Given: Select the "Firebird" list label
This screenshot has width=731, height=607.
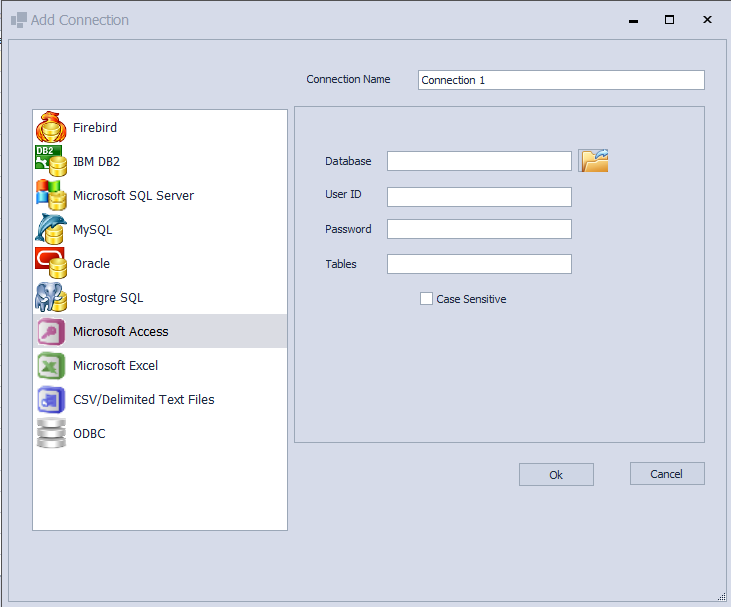Looking at the screenshot, I should click(x=95, y=127).
